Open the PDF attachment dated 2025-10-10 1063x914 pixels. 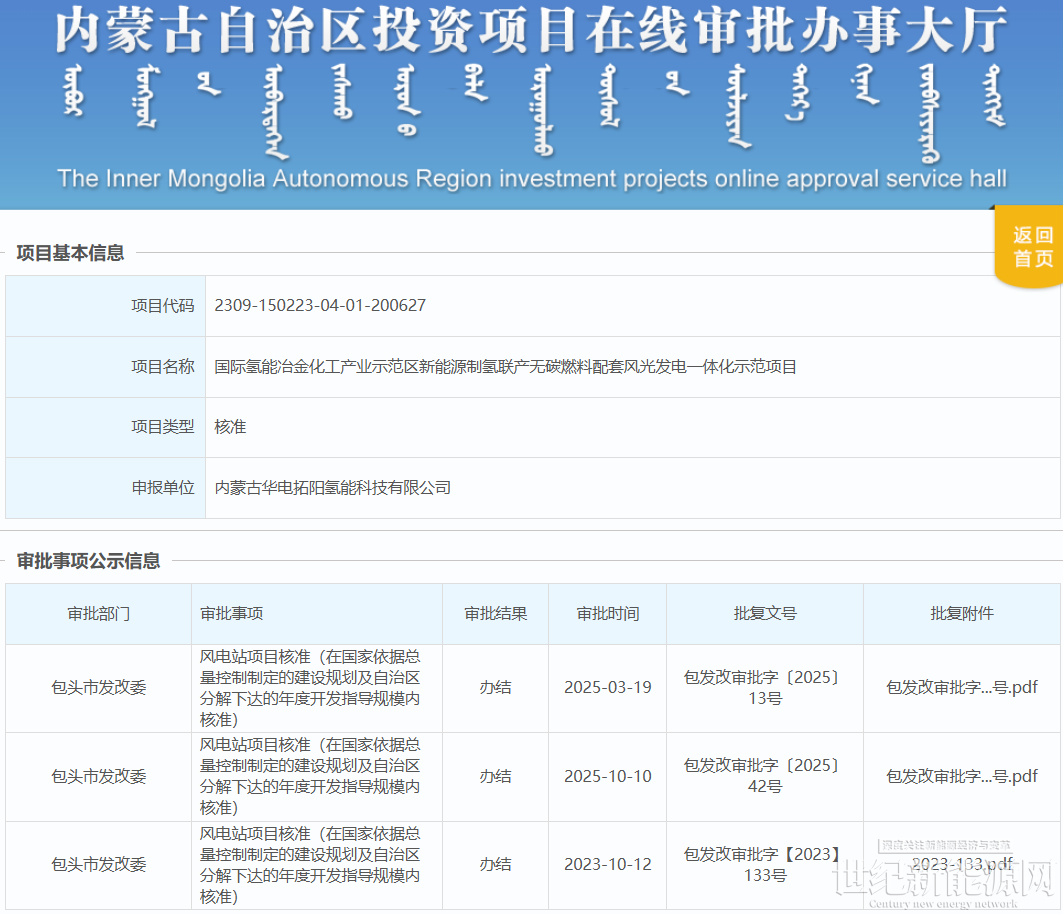click(961, 776)
